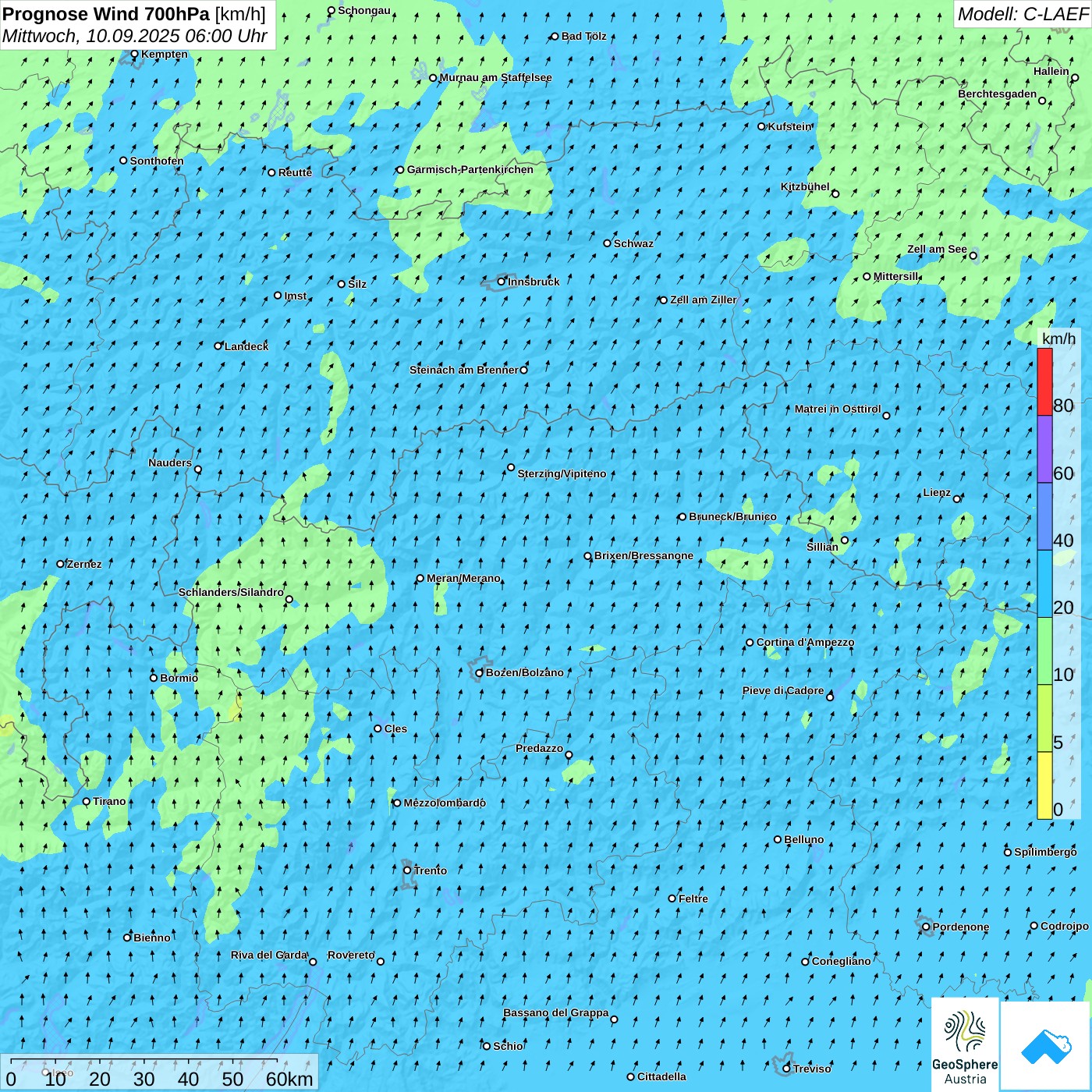This screenshot has width=1092, height=1092.
Task: Click the Pordenone city label
Action: point(961,927)
